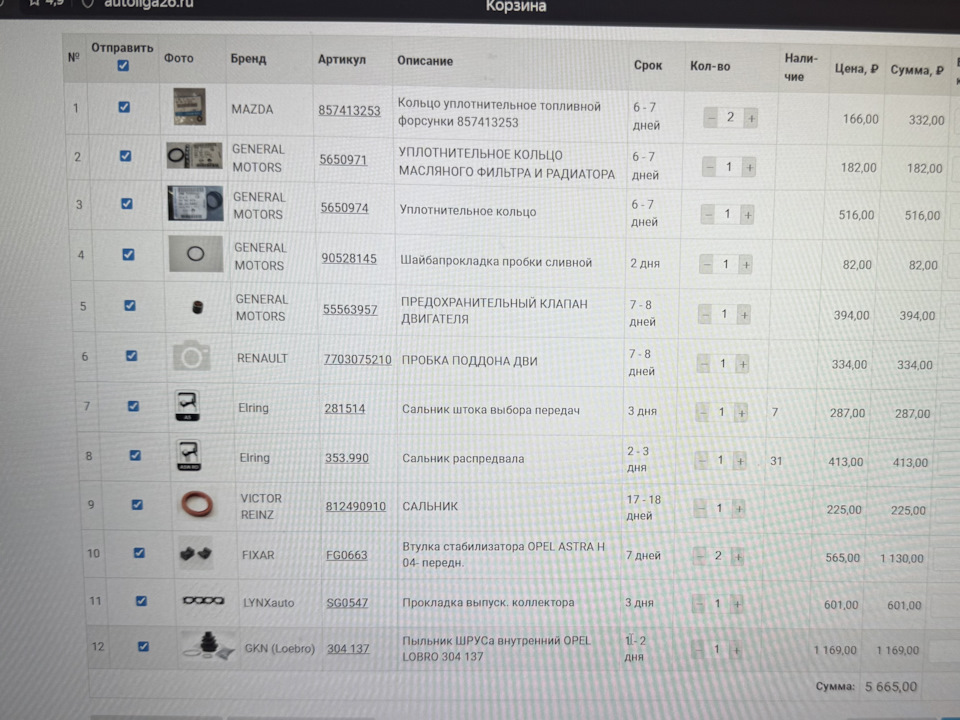Uncheck checkbox for LYNXauto row 11
The image size is (960, 720).
tap(141, 601)
